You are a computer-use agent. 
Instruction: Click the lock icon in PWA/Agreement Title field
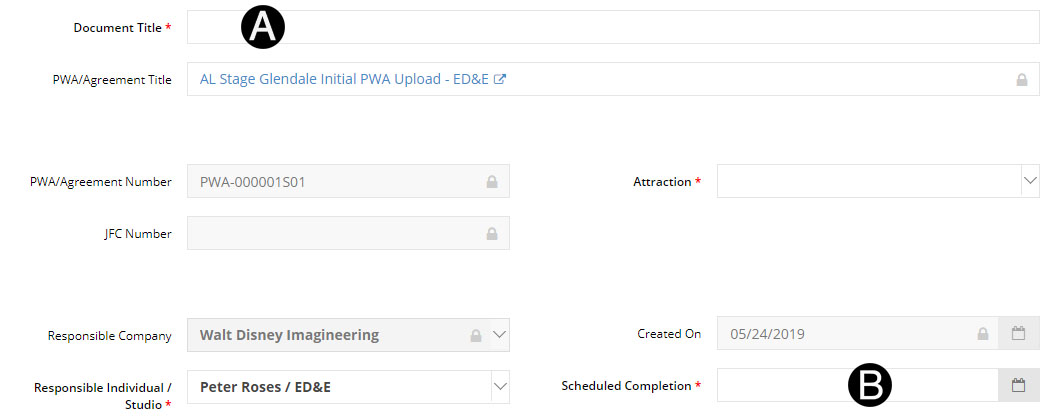click(1022, 80)
